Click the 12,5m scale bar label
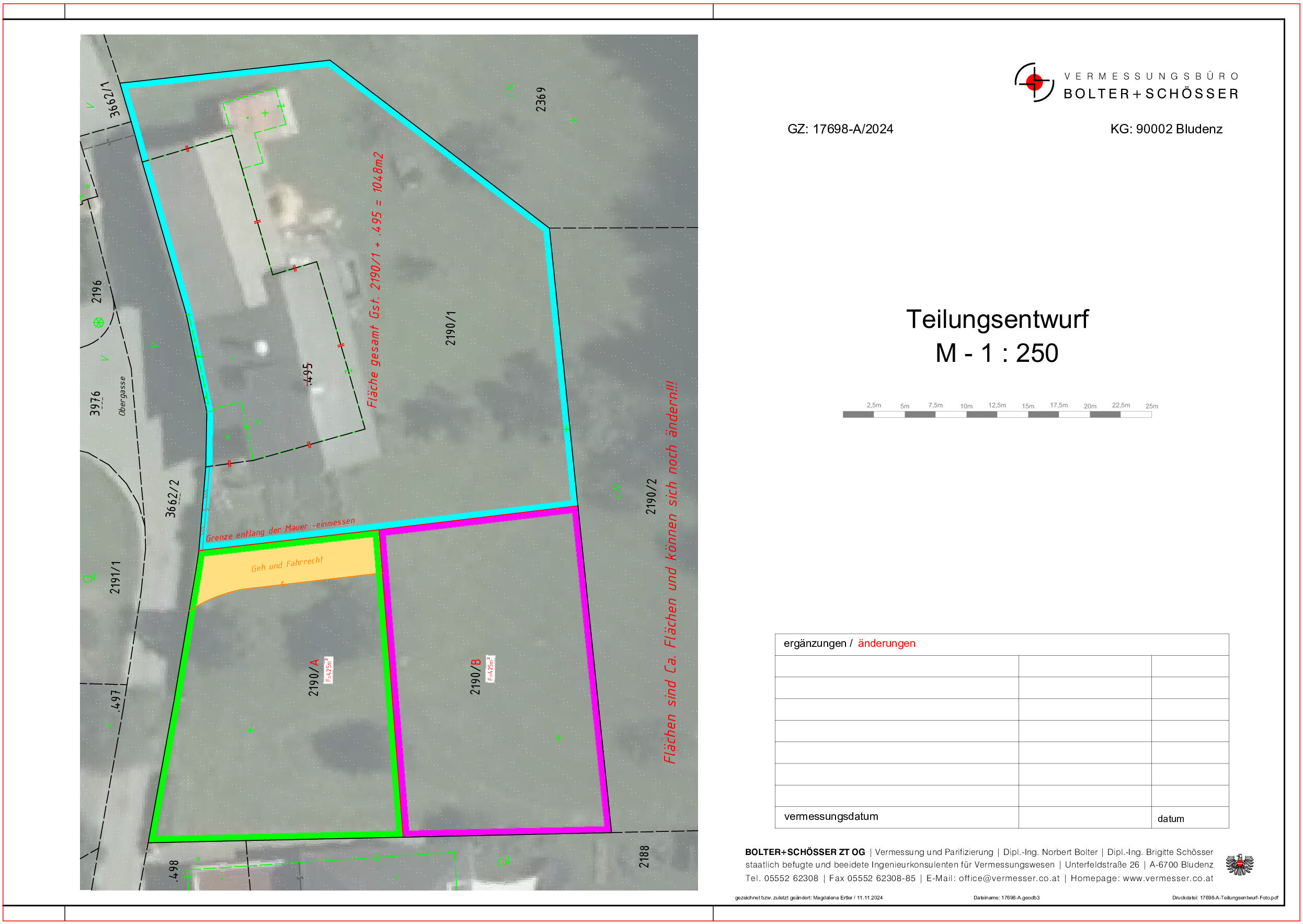The width and height of the screenshot is (1303, 924). [997, 405]
